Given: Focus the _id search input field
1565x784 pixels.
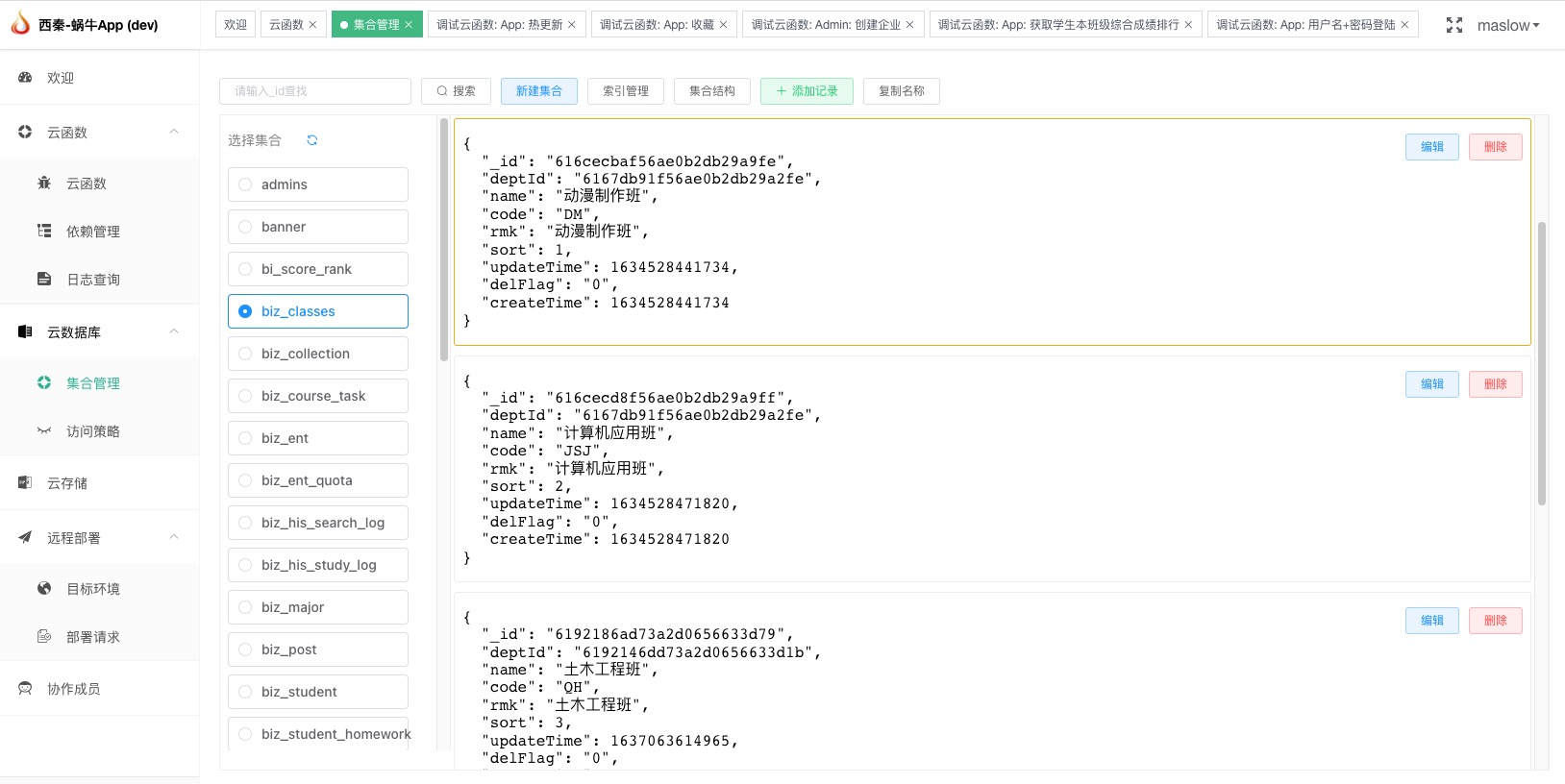Looking at the screenshot, I should coord(315,91).
